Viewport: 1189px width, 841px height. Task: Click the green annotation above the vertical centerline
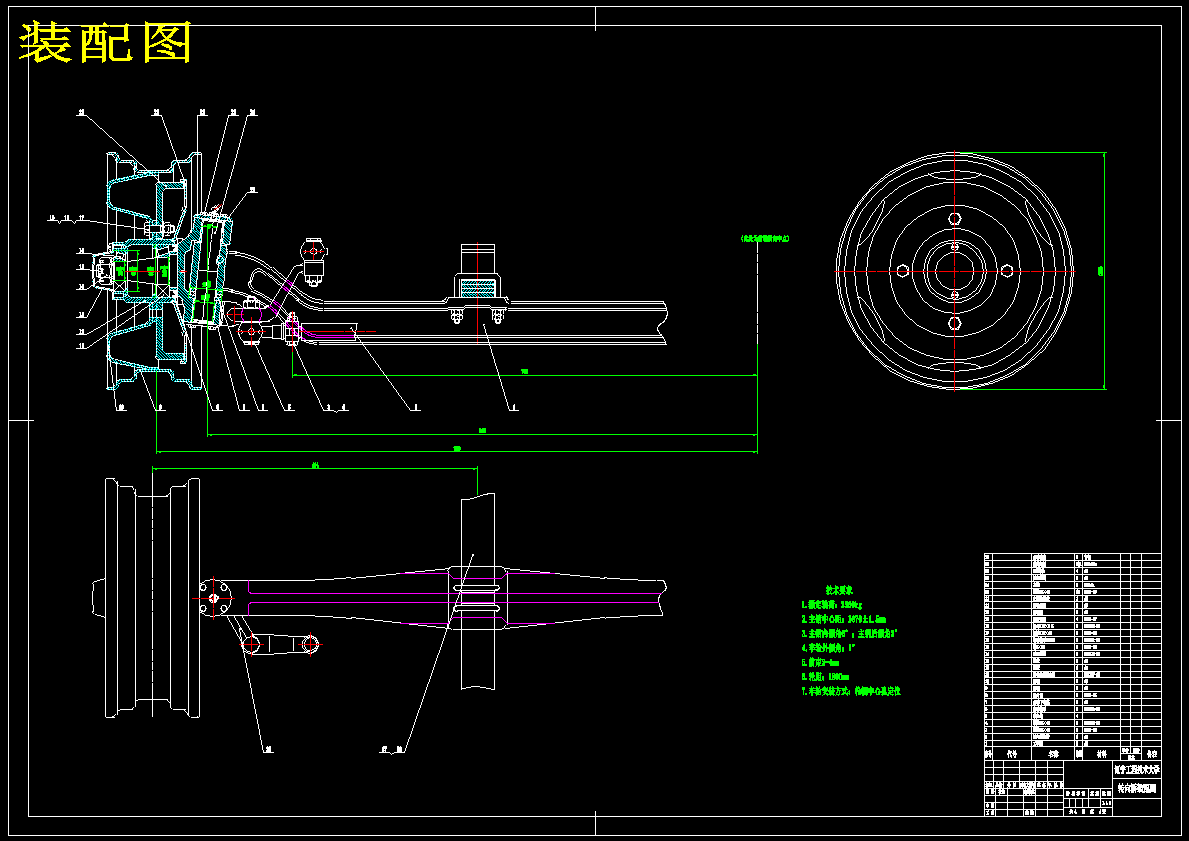[764, 238]
